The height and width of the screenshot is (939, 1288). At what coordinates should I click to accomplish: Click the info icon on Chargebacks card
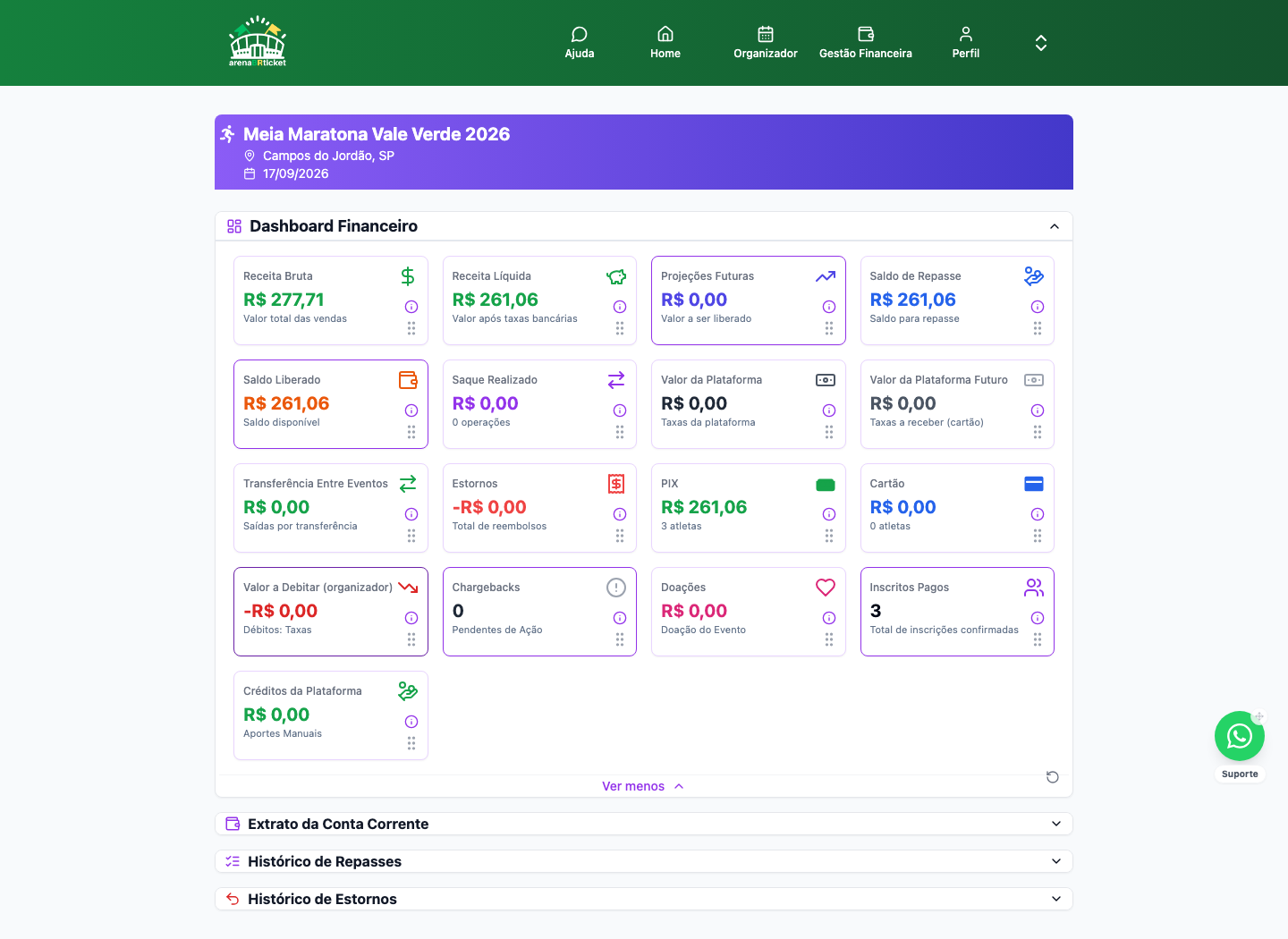(620, 618)
